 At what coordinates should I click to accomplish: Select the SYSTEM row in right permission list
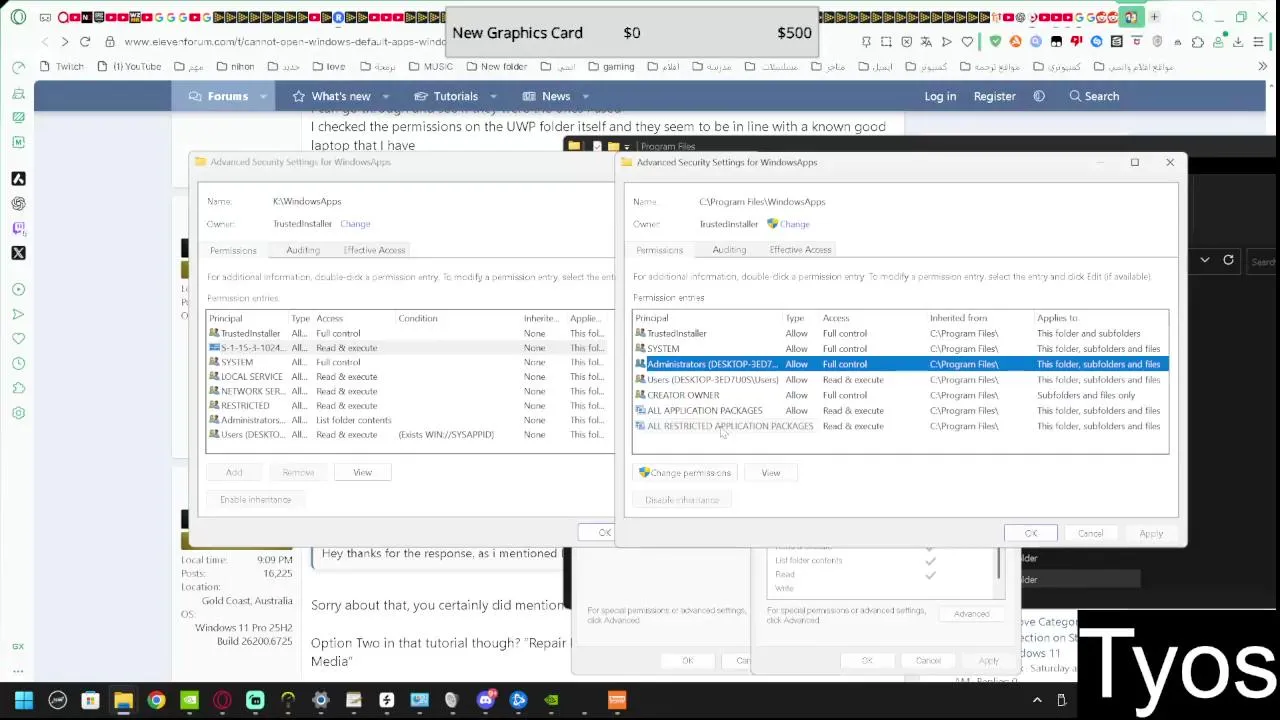(x=900, y=349)
